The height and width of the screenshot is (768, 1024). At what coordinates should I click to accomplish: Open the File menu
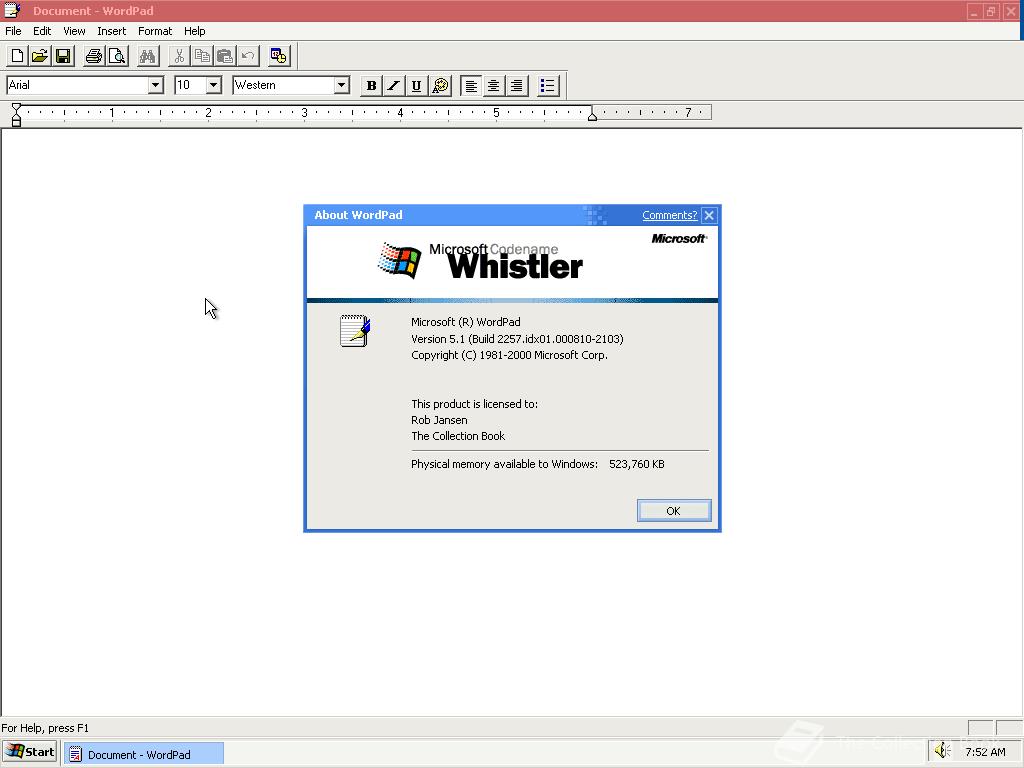pyautogui.click(x=13, y=31)
